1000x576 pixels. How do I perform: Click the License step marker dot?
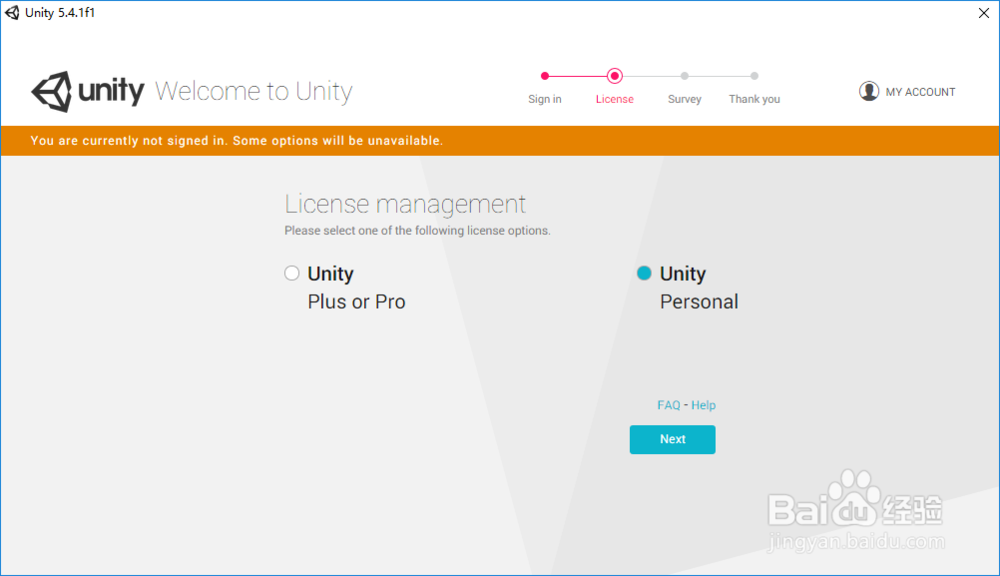click(x=614, y=75)
